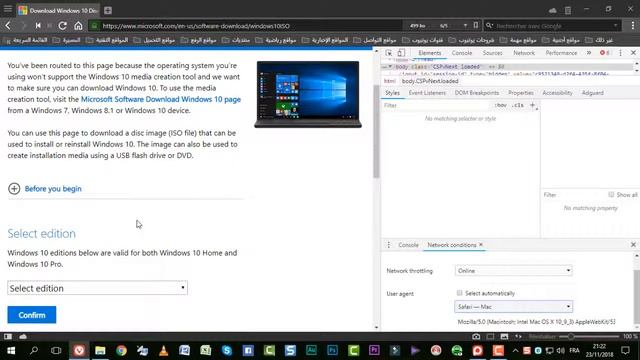Open the vertical three-dot browser menu
The width and height of the screenshot is (640, 360).
click(633, 26)
